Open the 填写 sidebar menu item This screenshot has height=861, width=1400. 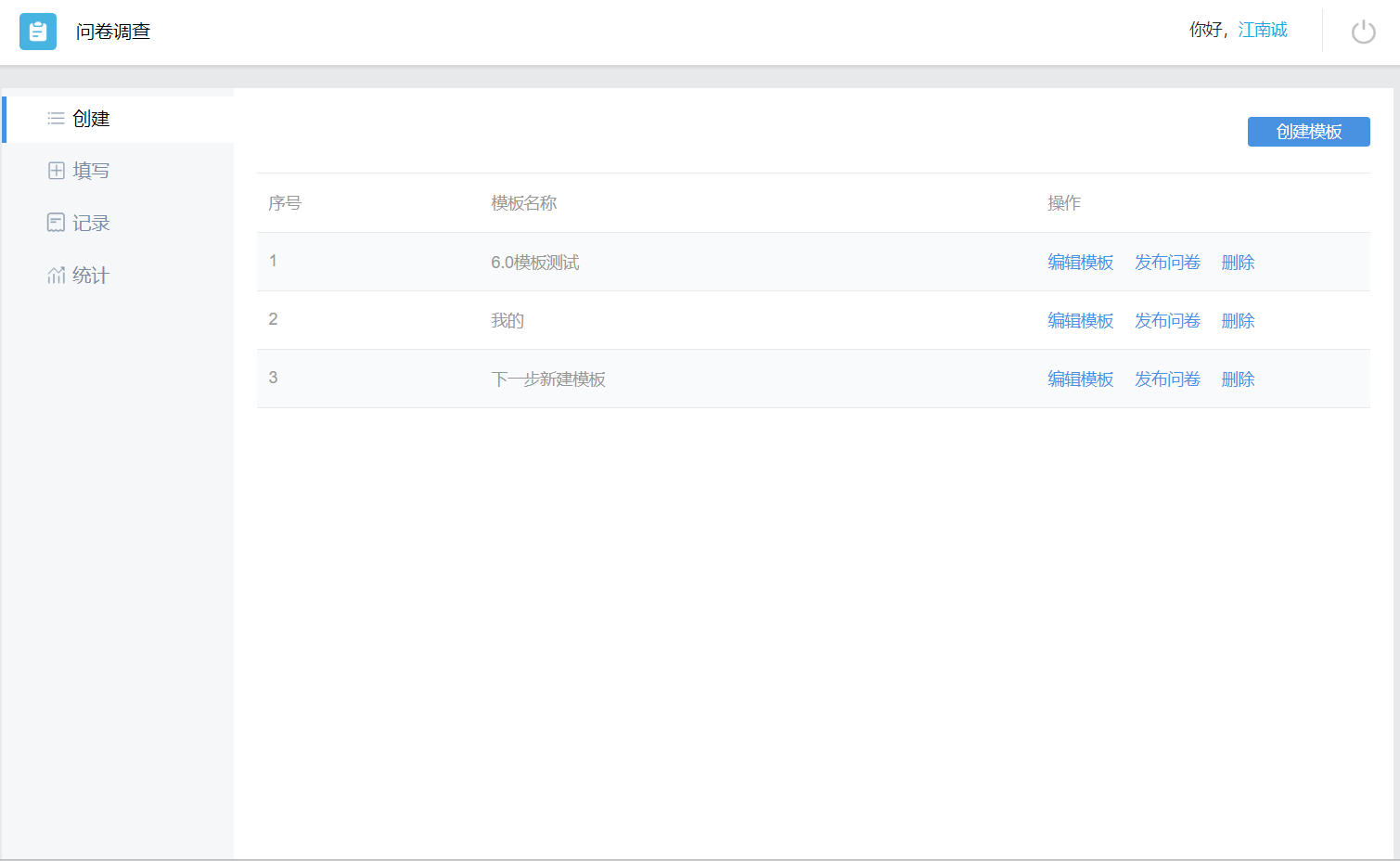point(91,171)
